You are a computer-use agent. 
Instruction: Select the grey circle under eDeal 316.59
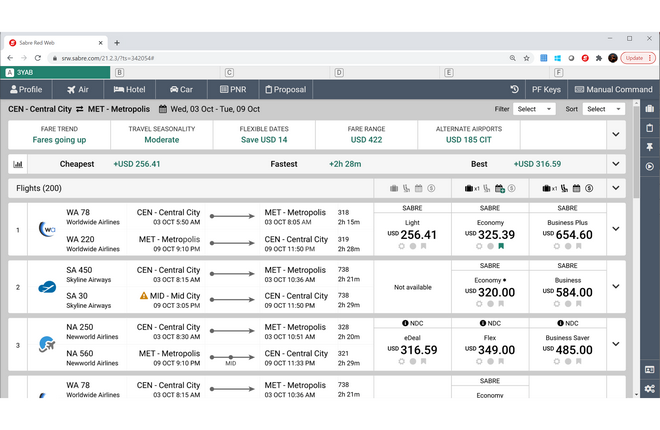point(413,361)
